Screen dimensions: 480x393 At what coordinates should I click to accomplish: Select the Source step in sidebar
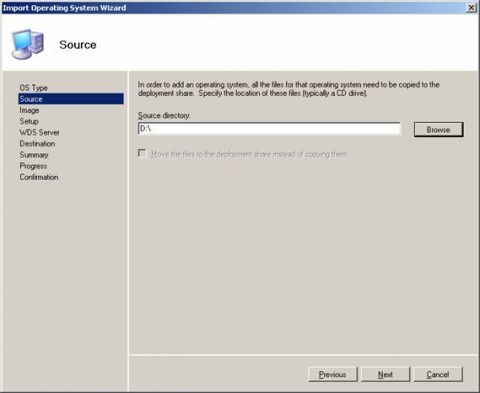click(71, 99)
